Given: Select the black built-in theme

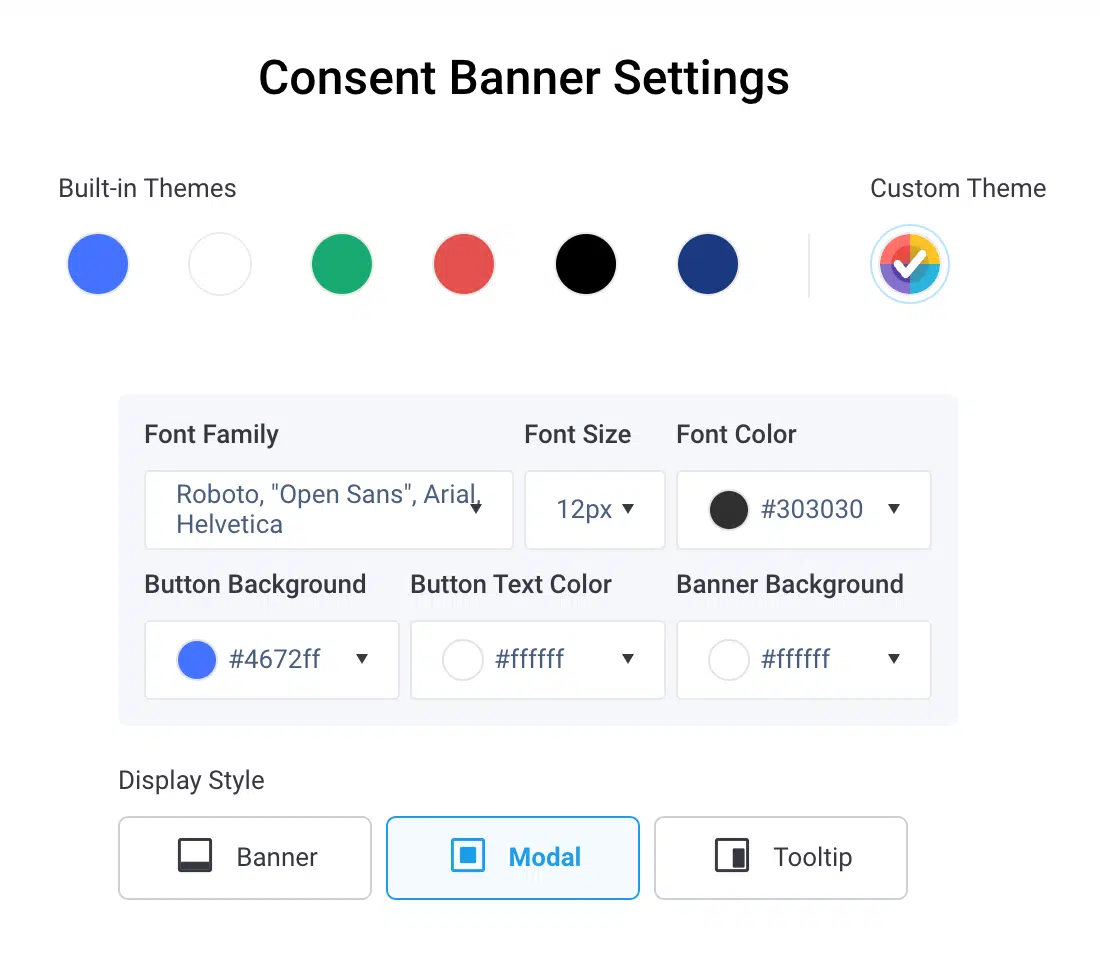Looking at the screenshot, I should click(585, 263).
